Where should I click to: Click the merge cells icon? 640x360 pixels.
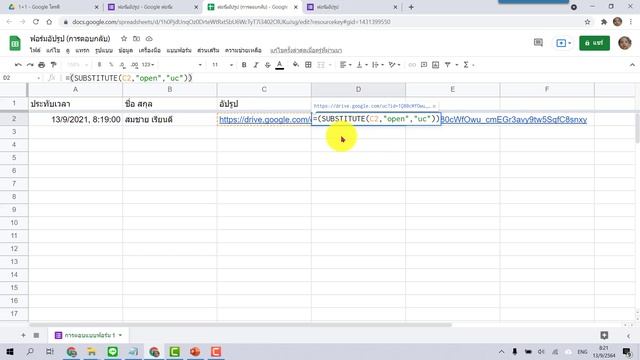pyautogui.click(x=321, y=65)
